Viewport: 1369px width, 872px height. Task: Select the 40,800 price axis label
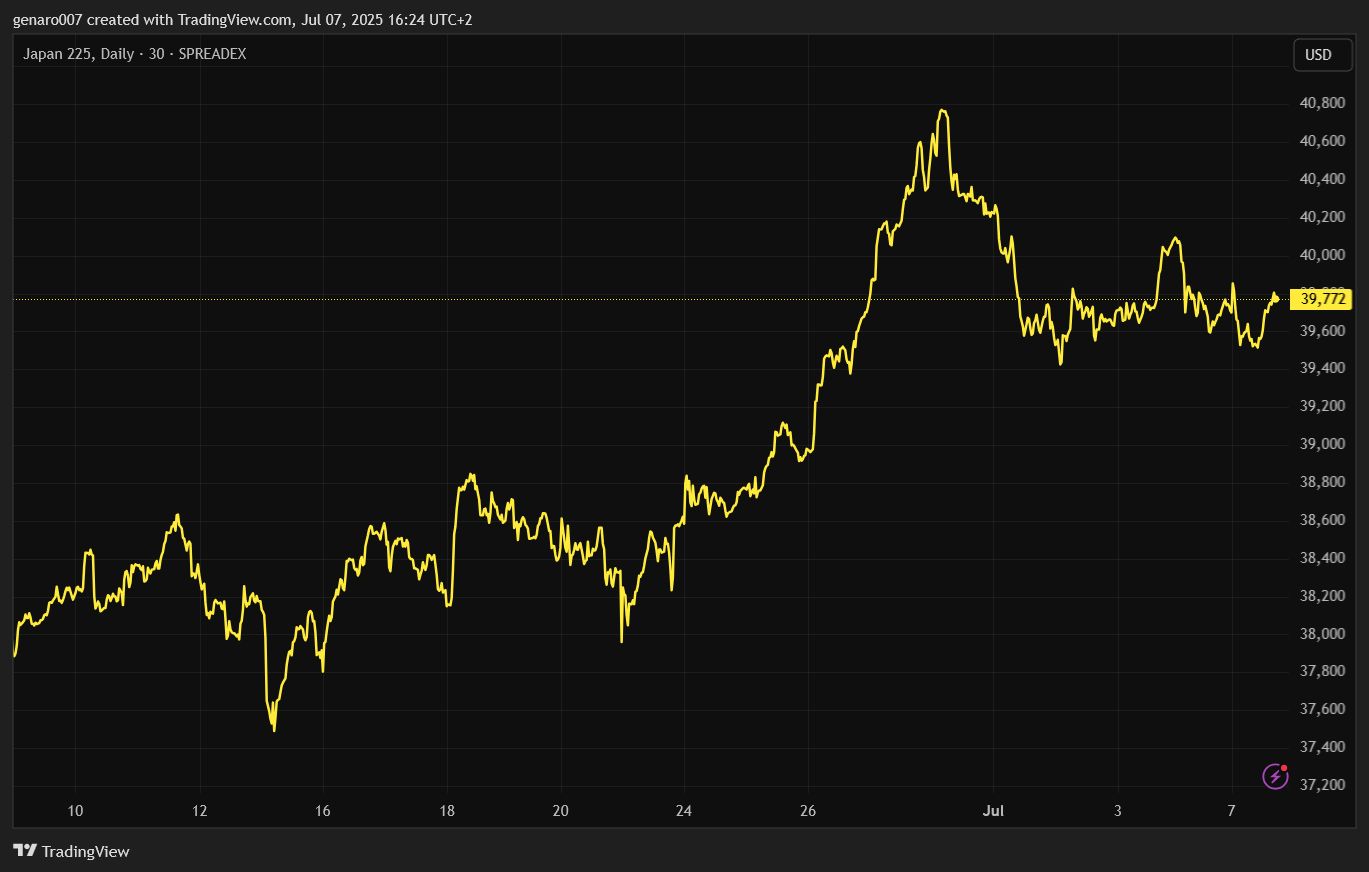(x=1321, y=103)
